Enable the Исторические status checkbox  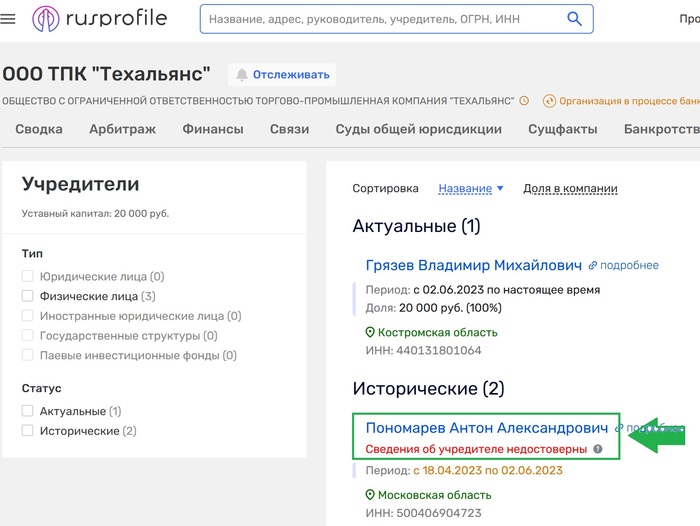28,430
